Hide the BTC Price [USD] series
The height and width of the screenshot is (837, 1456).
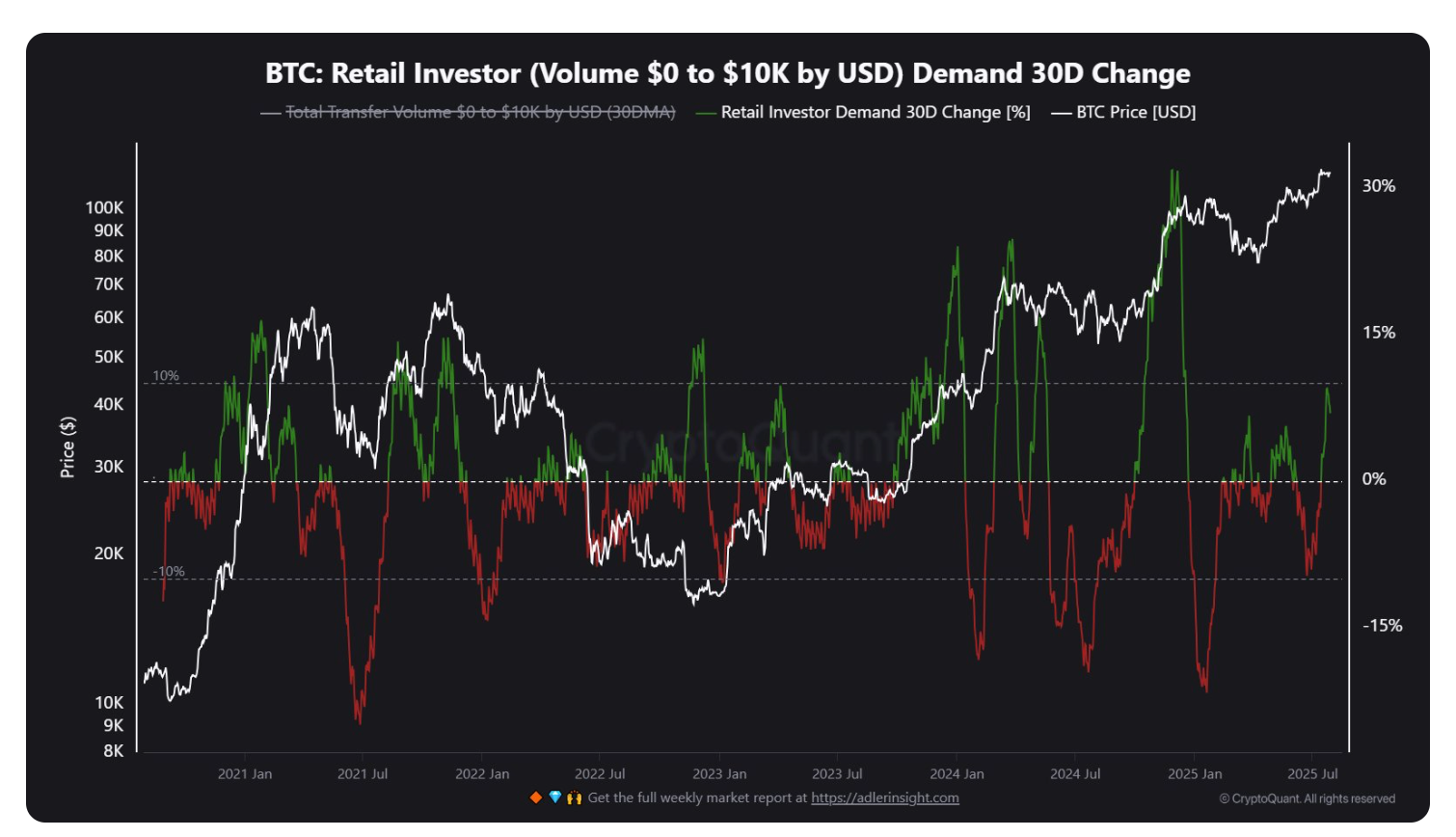1135,112
